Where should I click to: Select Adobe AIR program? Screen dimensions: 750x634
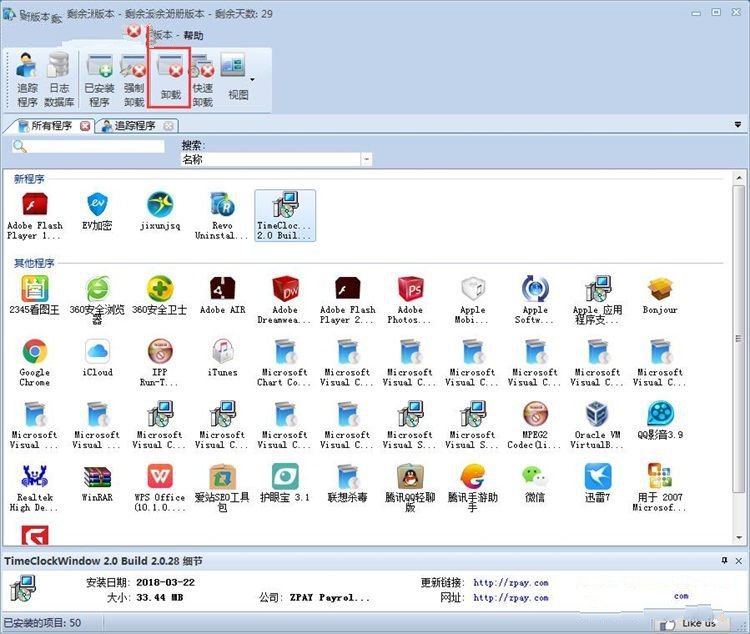[222, 295]
